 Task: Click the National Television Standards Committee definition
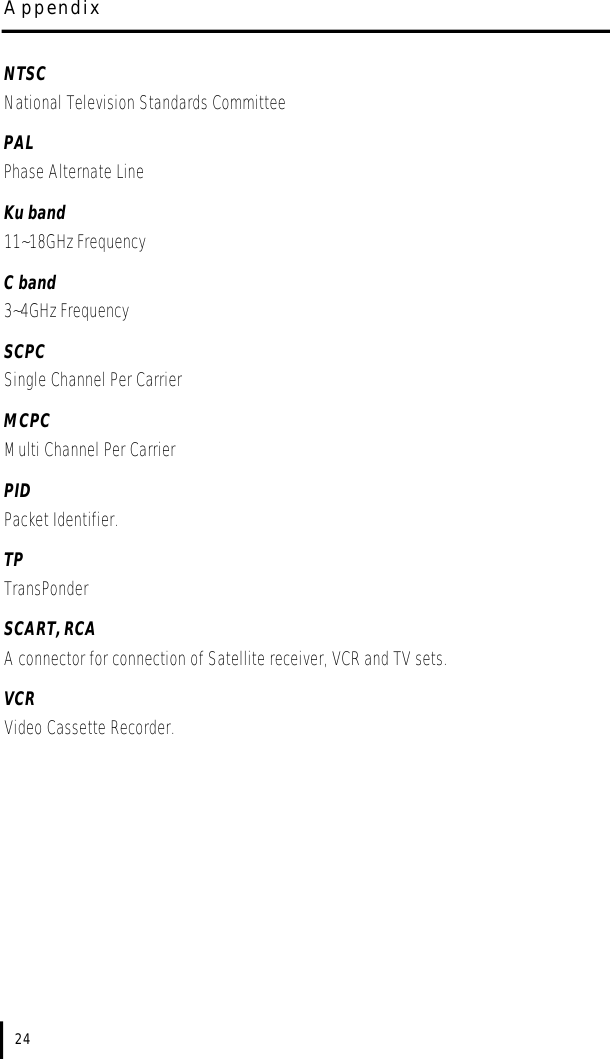pos(145,103)
